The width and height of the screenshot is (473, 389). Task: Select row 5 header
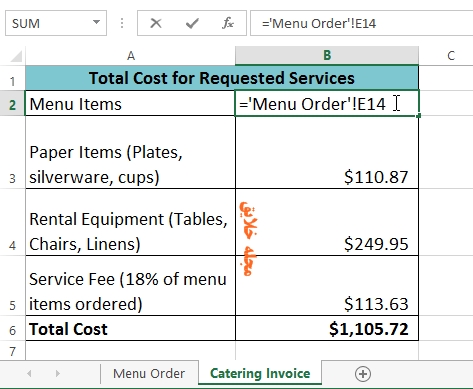point(13,286)
